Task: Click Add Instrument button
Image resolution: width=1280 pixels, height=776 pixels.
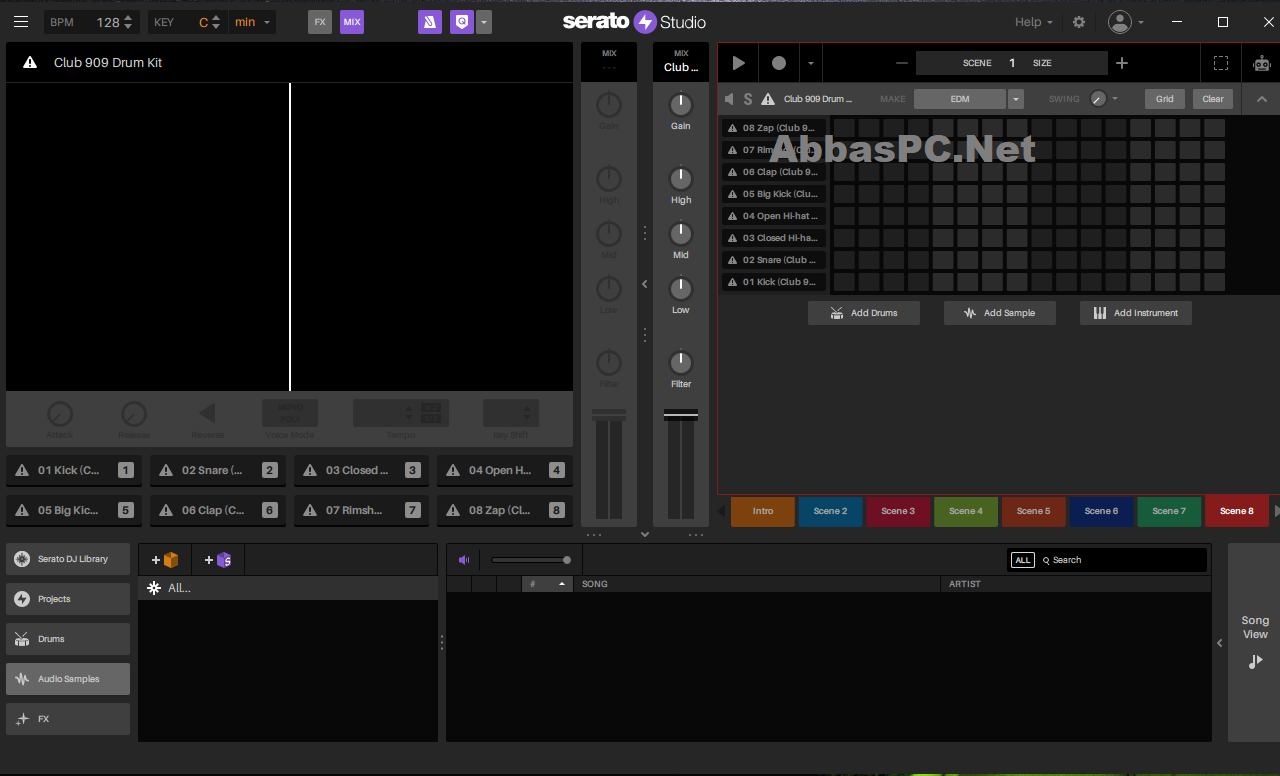Action: click(1136, 313)
